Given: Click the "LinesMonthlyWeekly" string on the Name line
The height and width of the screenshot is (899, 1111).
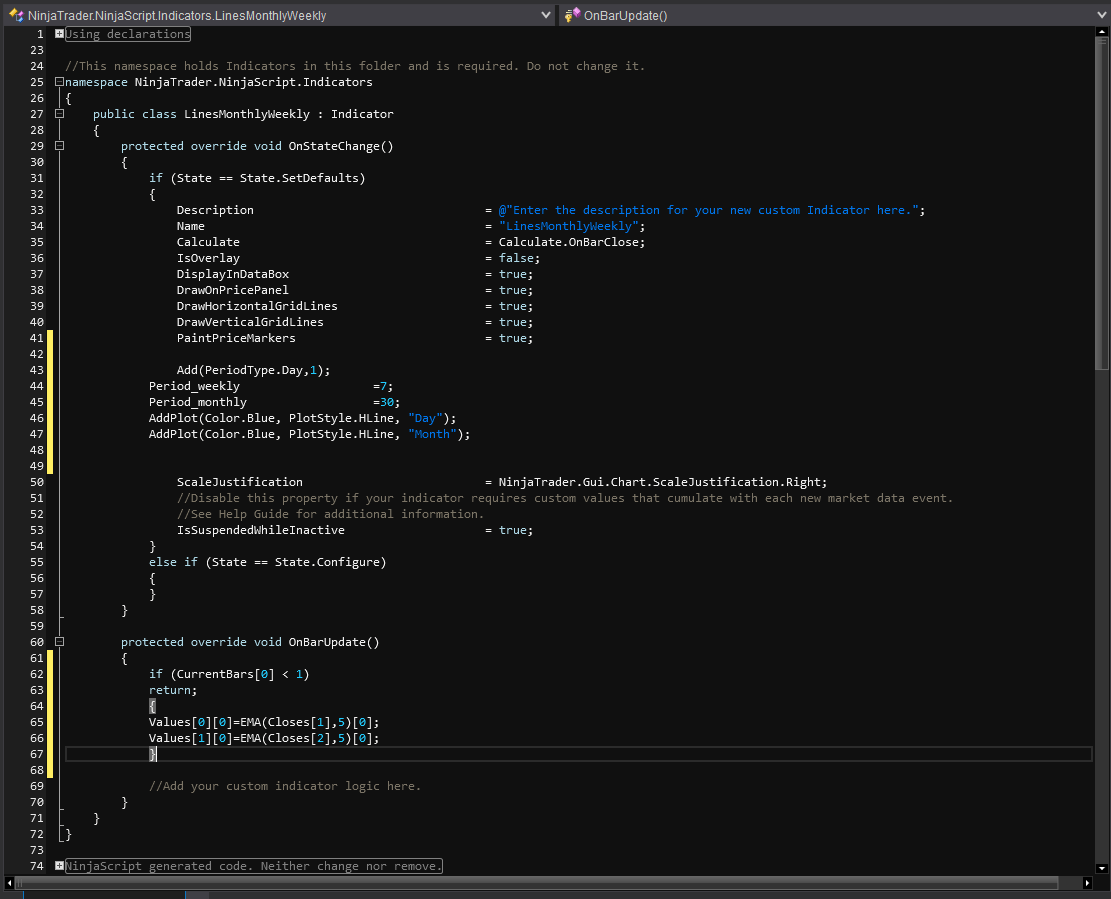Looking at the screenshot, I should (x=567, y=226).
